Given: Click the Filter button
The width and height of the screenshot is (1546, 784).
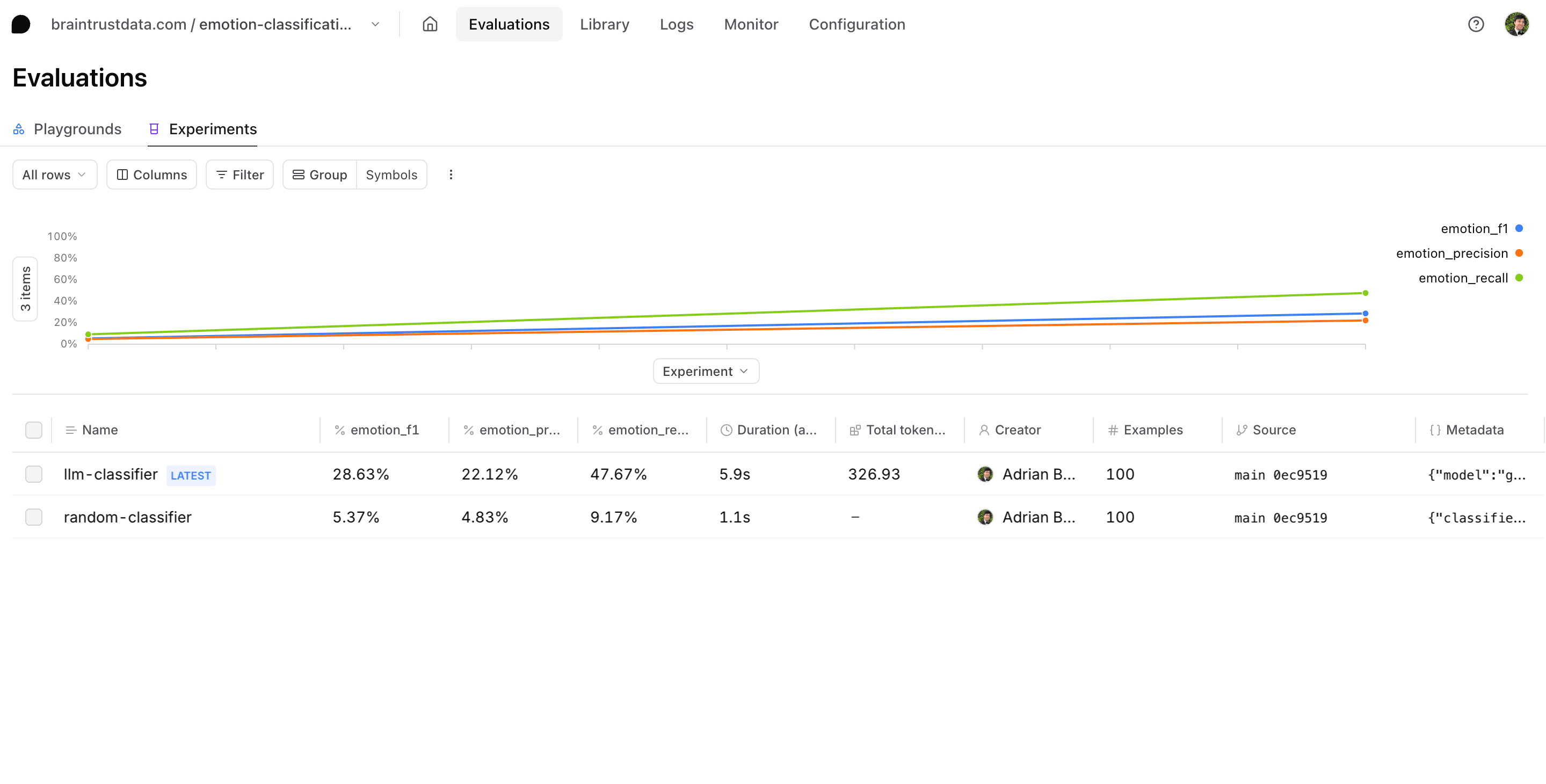Looking at the screenshot, I should click(x=239, y=175).
